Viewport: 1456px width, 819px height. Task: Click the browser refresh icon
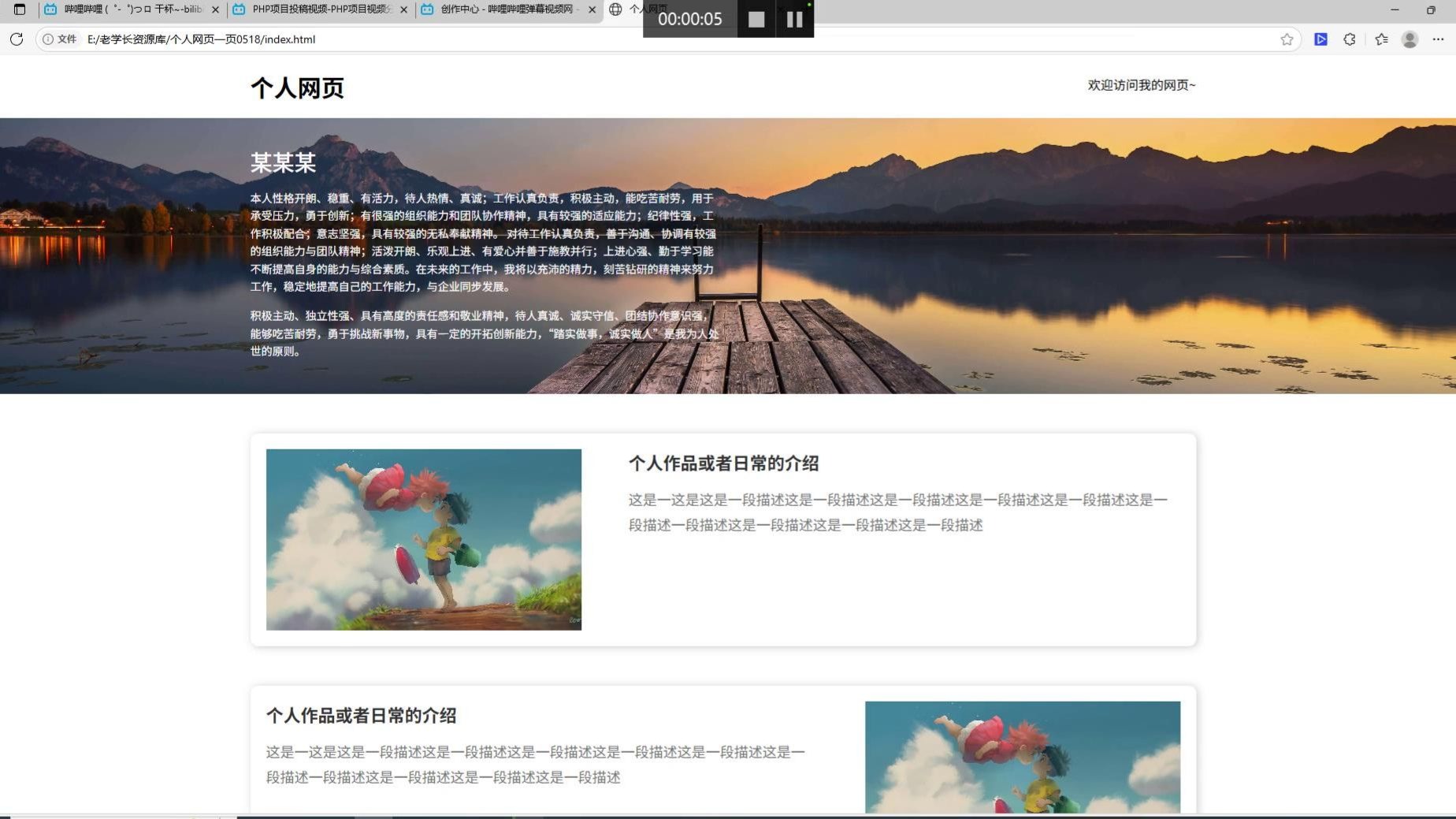point(17,39)
